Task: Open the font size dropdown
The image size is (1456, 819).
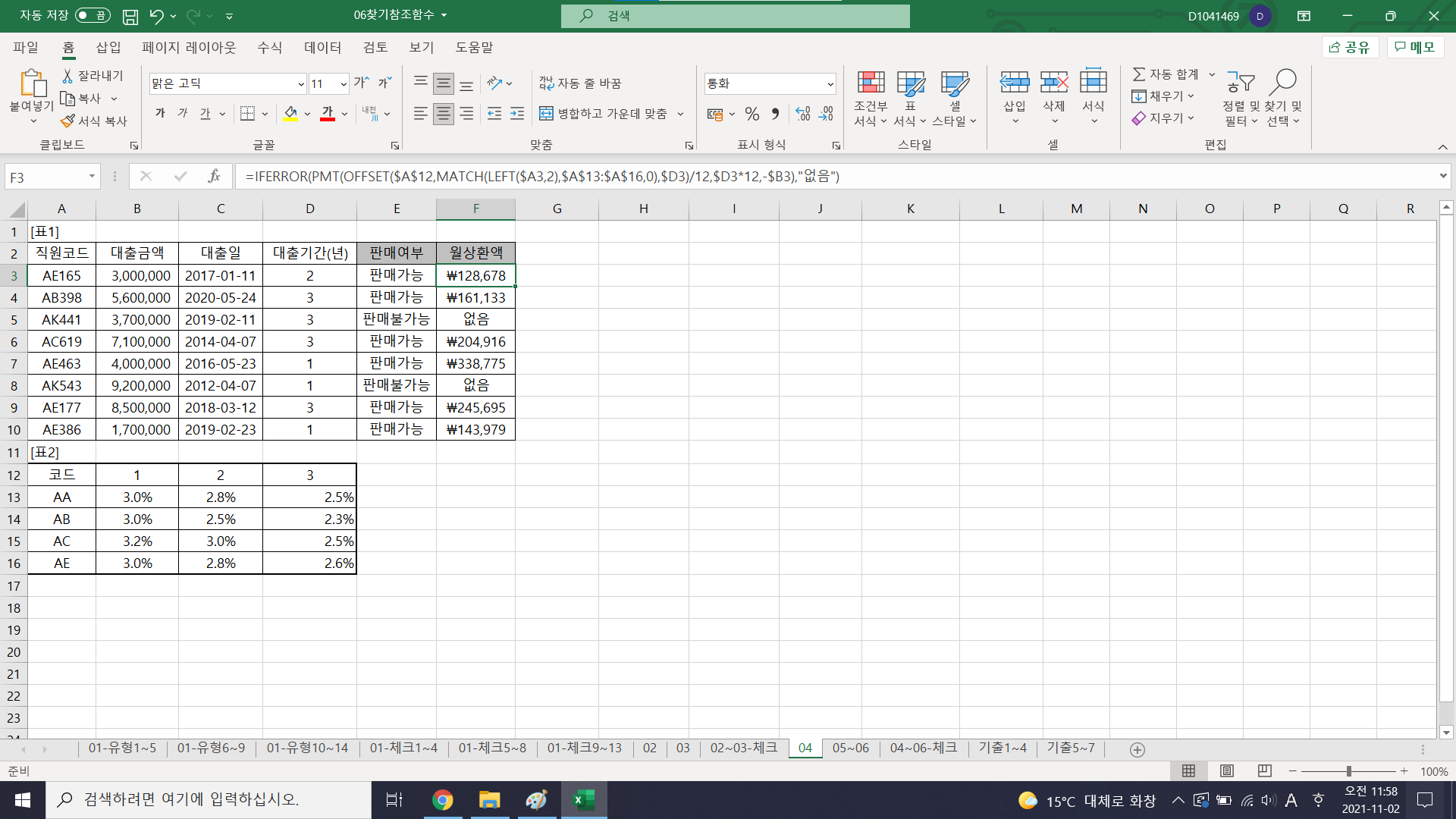Action: tap(344, 84)
